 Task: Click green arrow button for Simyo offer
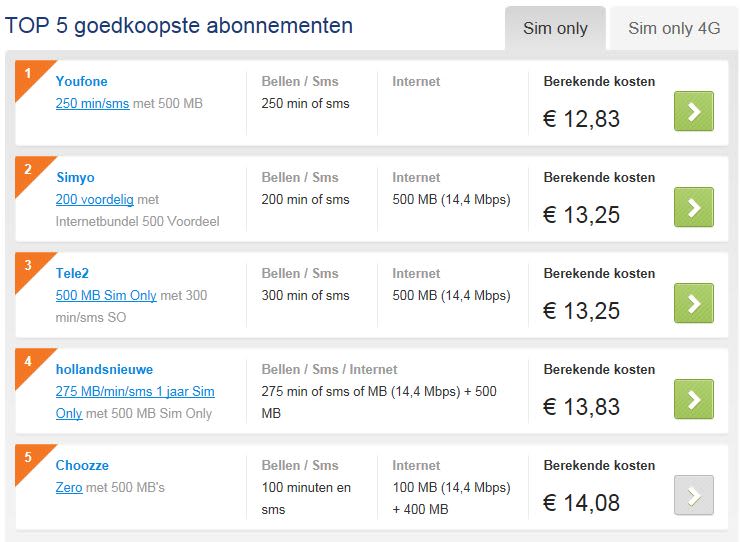[694, 207]
